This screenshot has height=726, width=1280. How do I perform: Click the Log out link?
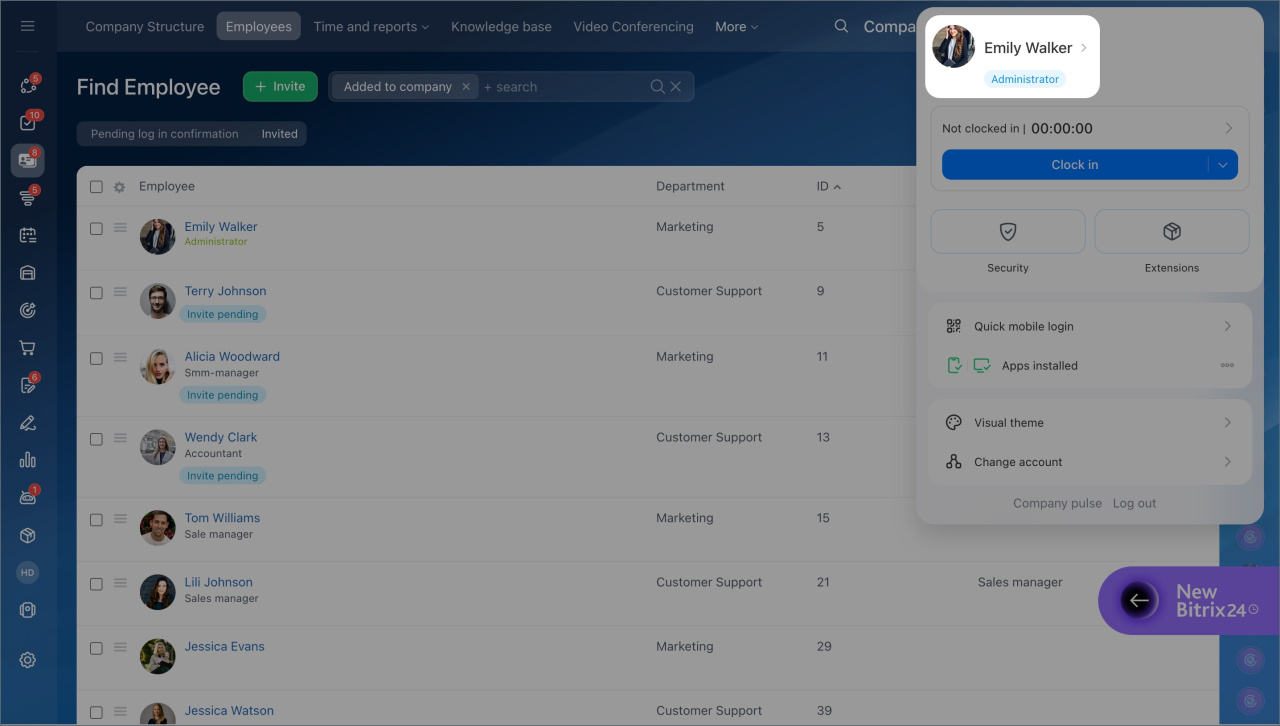[x=1134, y=504]
